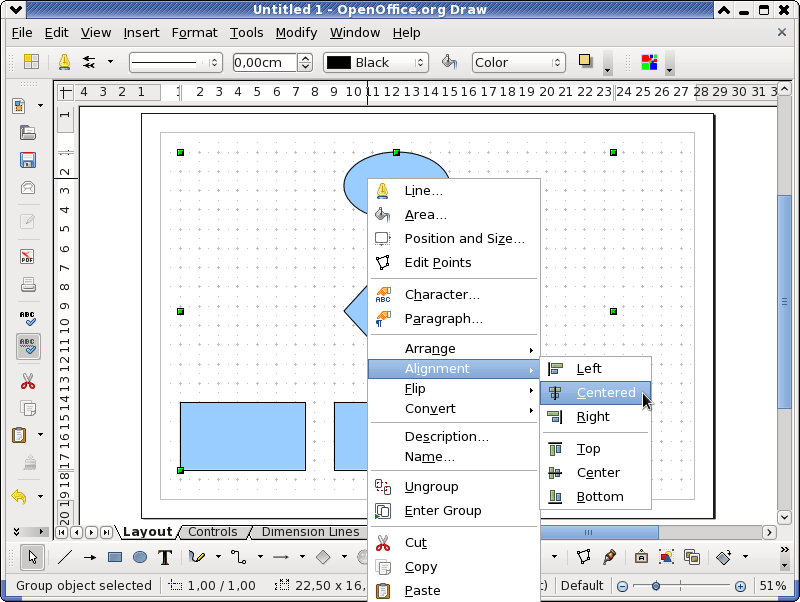Switch to the Dimension Lines layer tab
Image resolution: width=800 pixels, height=602 pixels.
pyautogui.click(x=310, y=532)
